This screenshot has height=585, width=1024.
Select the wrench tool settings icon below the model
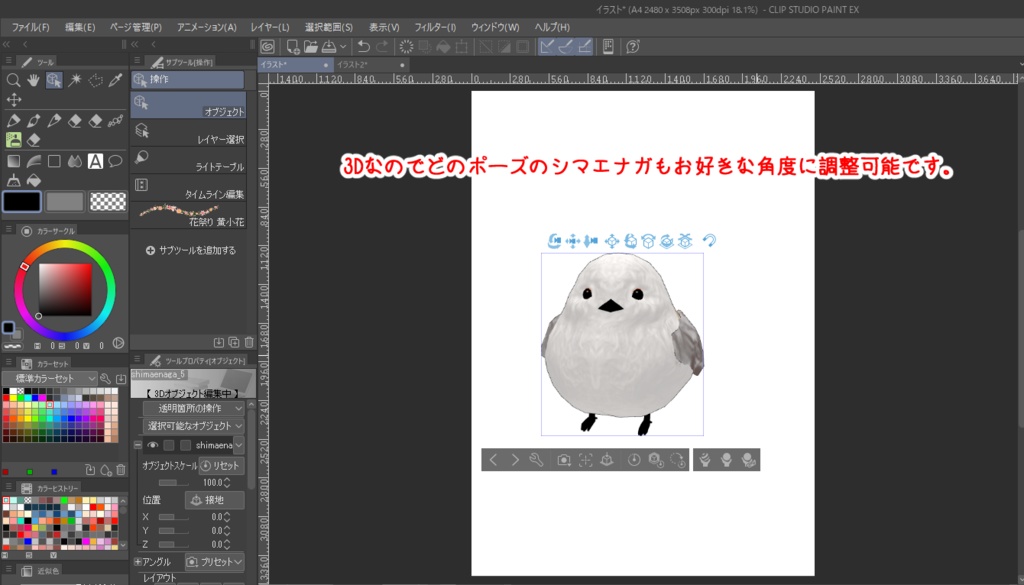(536, 460)
